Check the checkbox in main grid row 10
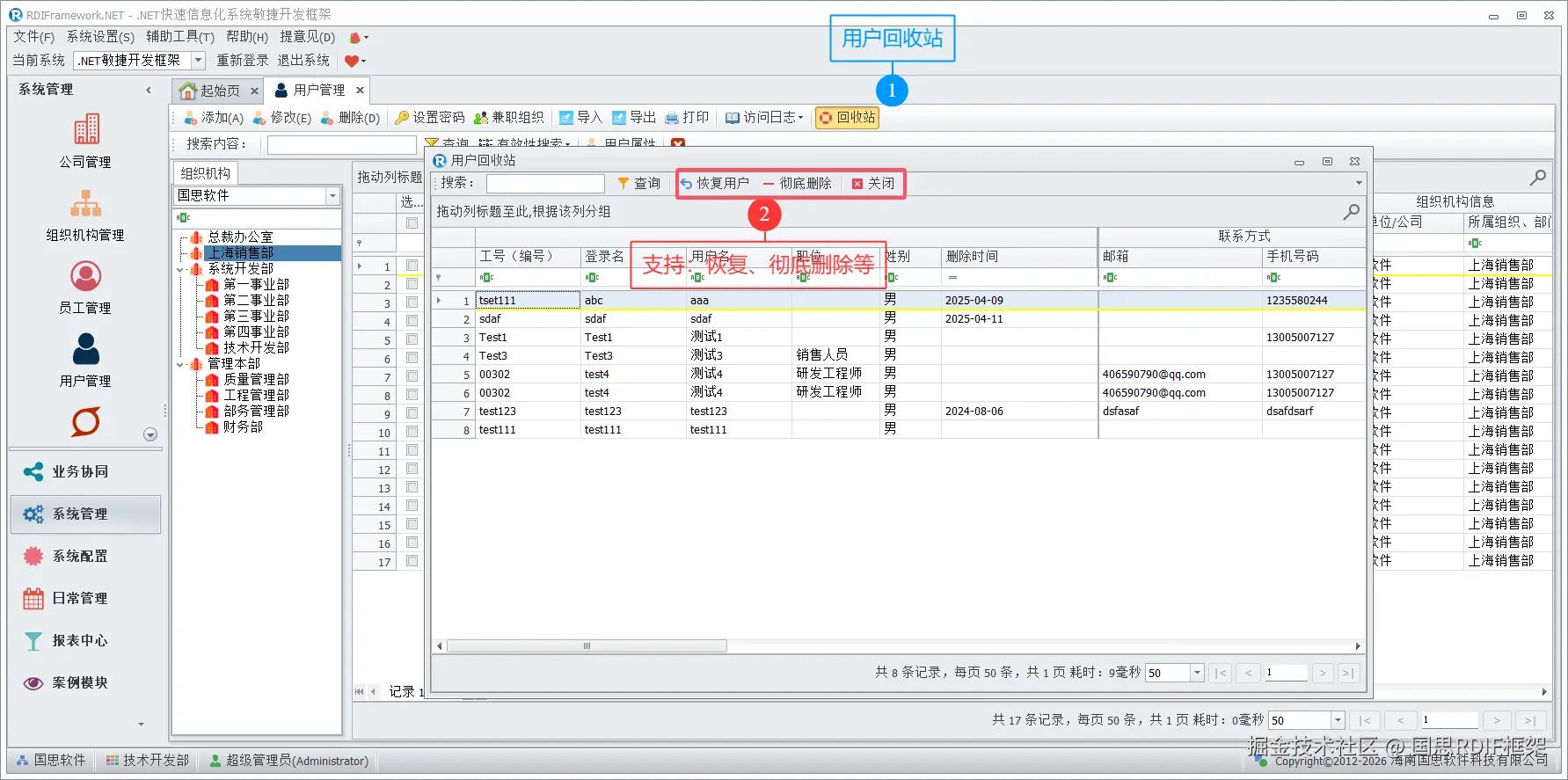The image size is (1568, 780). point(412,432)
